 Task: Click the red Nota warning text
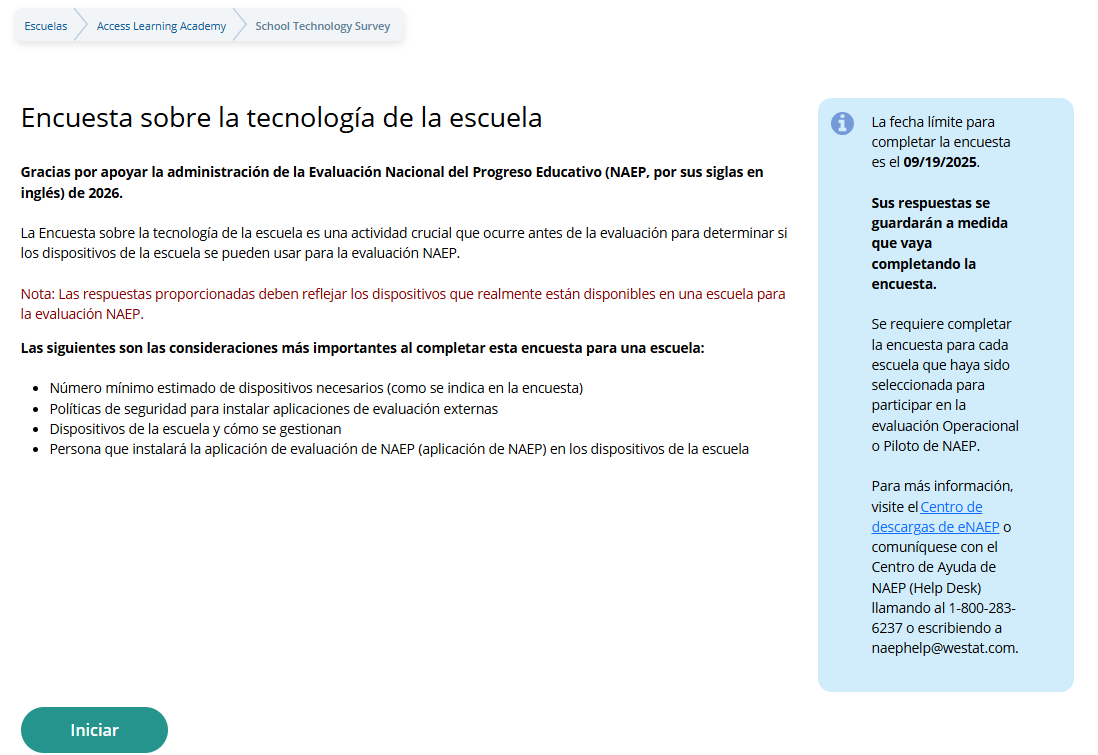[402, 304]
